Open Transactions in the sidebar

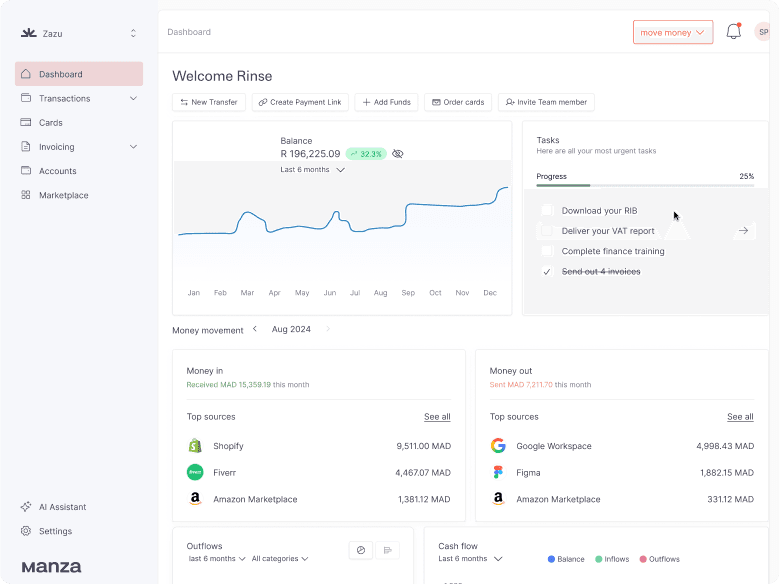[79, 98]
